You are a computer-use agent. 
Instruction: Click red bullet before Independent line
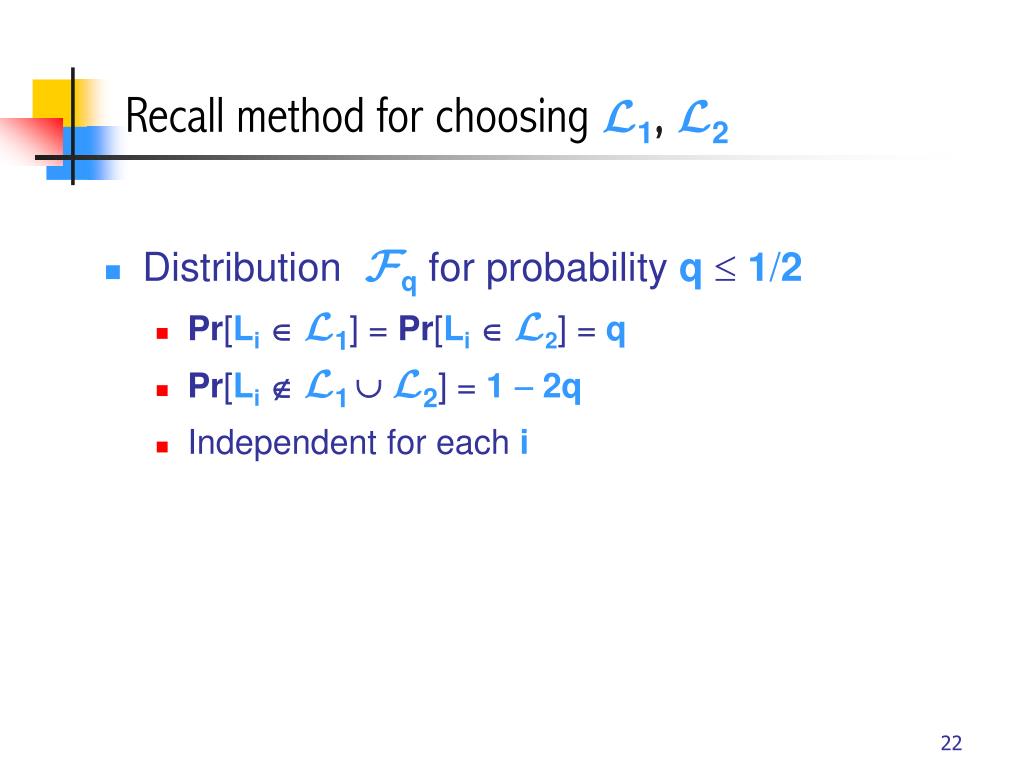coord(163,447)
